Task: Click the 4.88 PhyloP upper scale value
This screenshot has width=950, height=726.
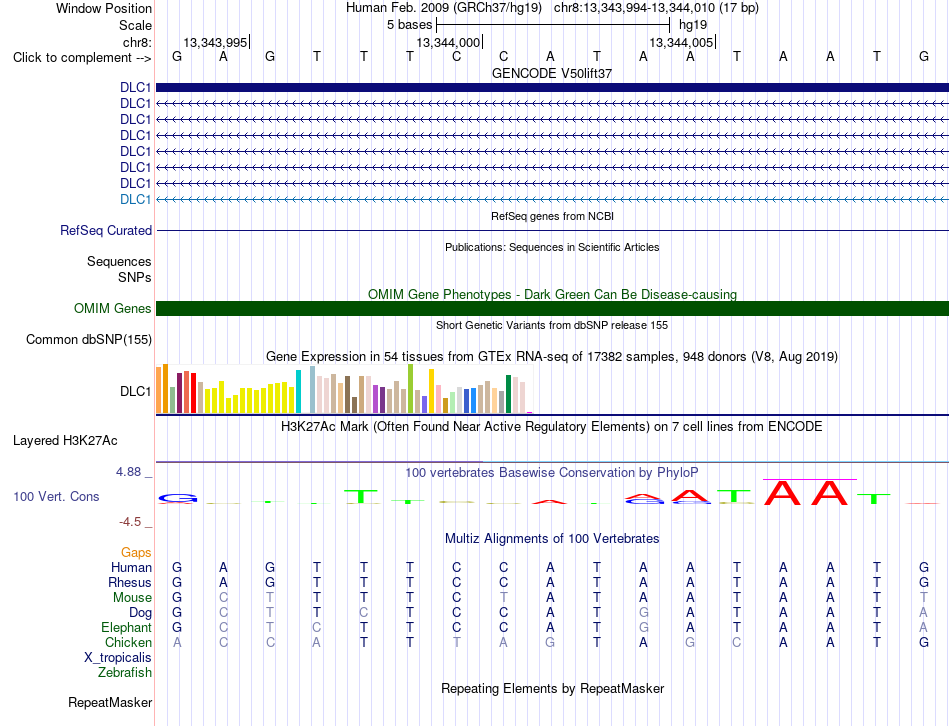Action: point(128,471)
